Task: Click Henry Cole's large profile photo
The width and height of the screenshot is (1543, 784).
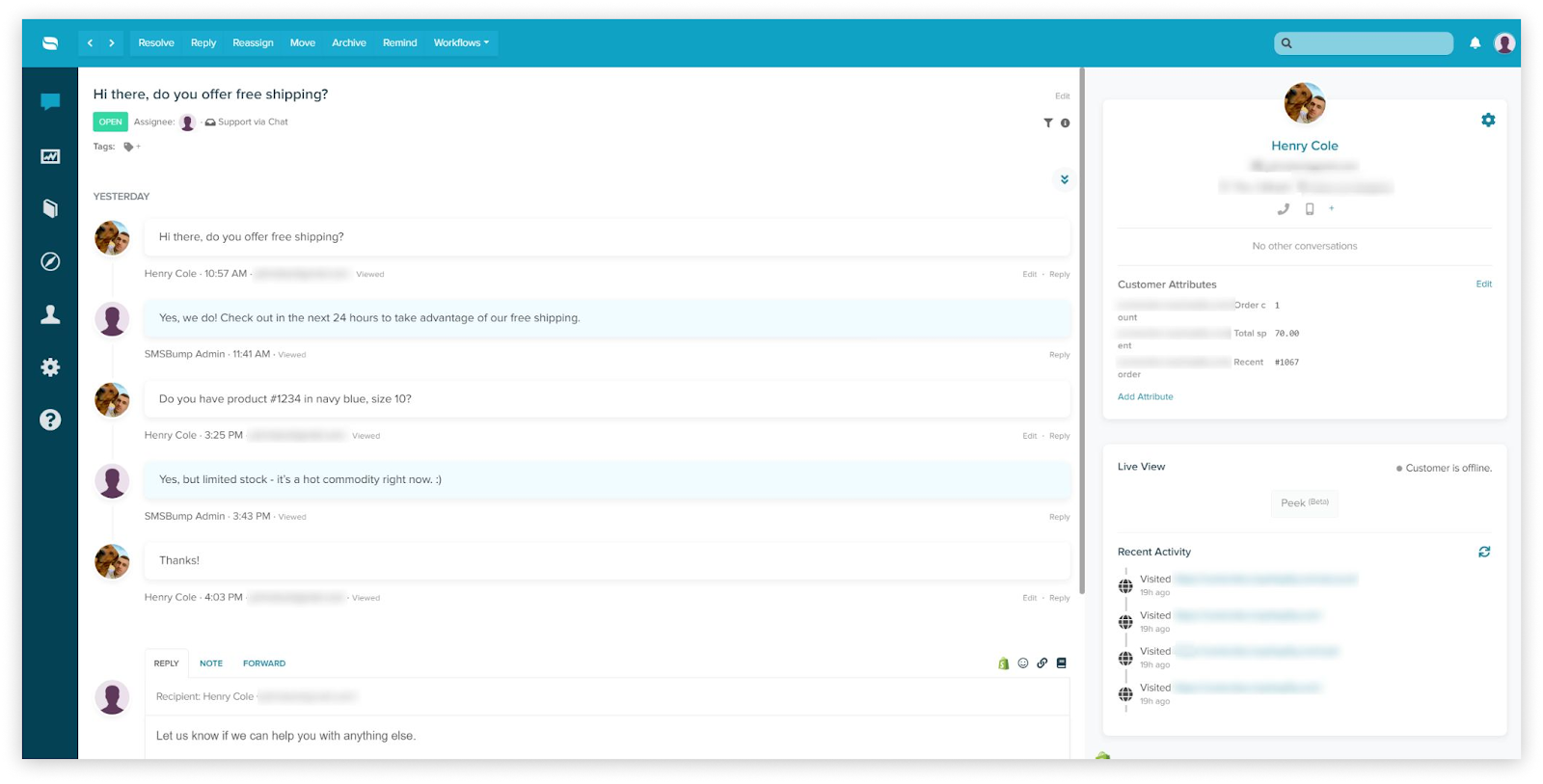Action: pyautogui.click(x=1305, y=103)
